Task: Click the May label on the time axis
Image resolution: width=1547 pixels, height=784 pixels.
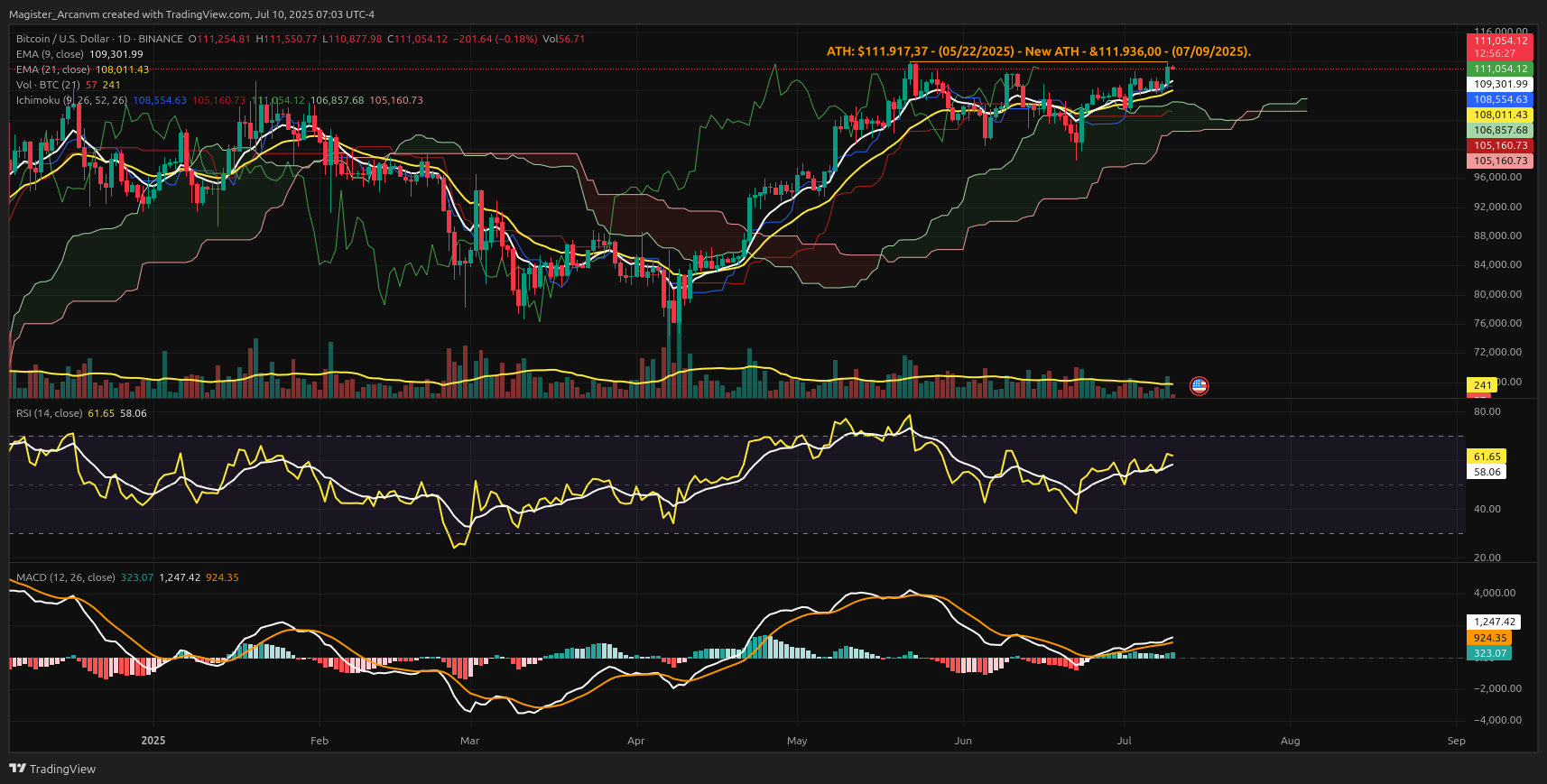Action: pos(797,741)
